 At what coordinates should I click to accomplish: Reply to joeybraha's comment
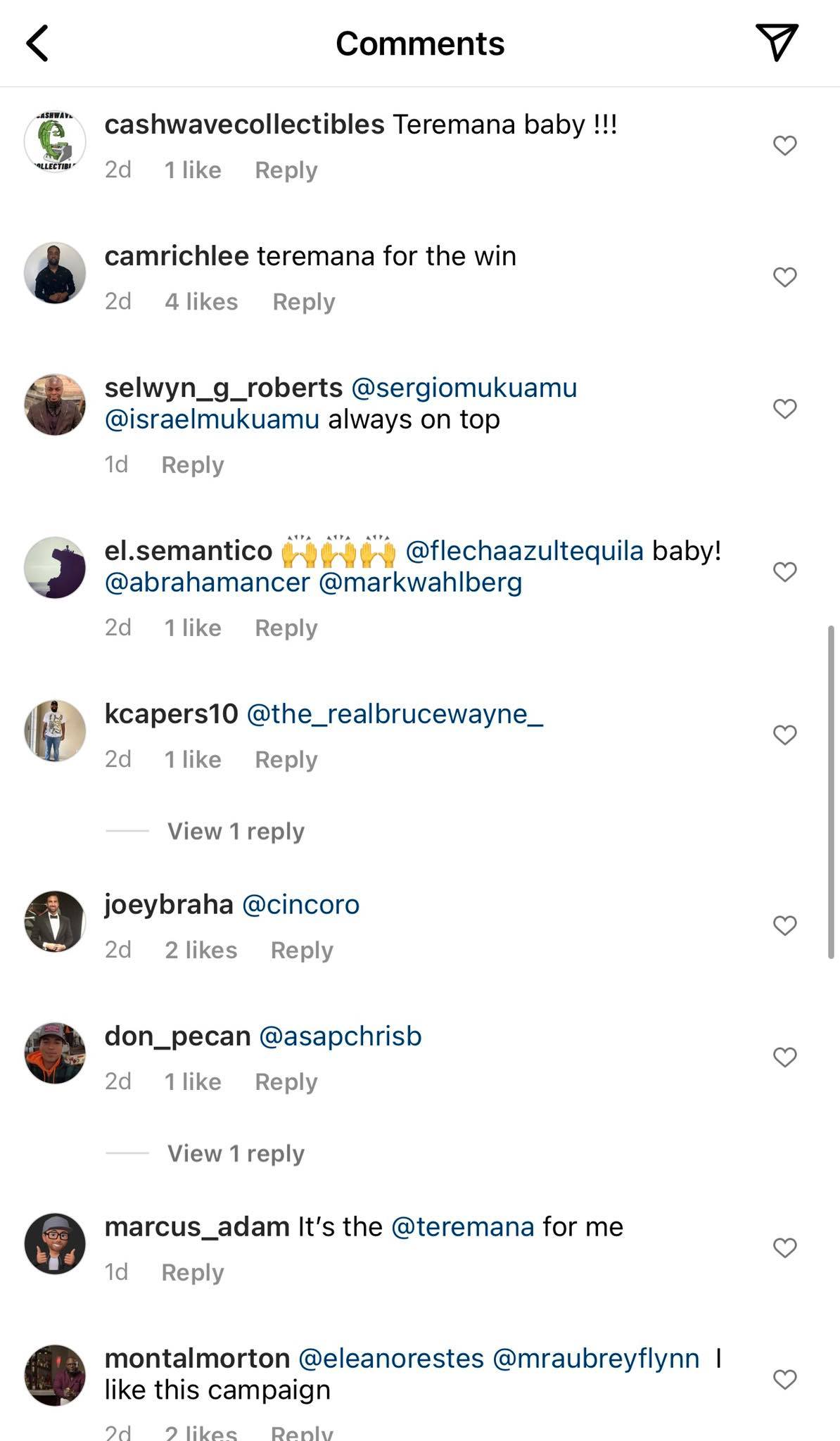[x=301, y=950]
